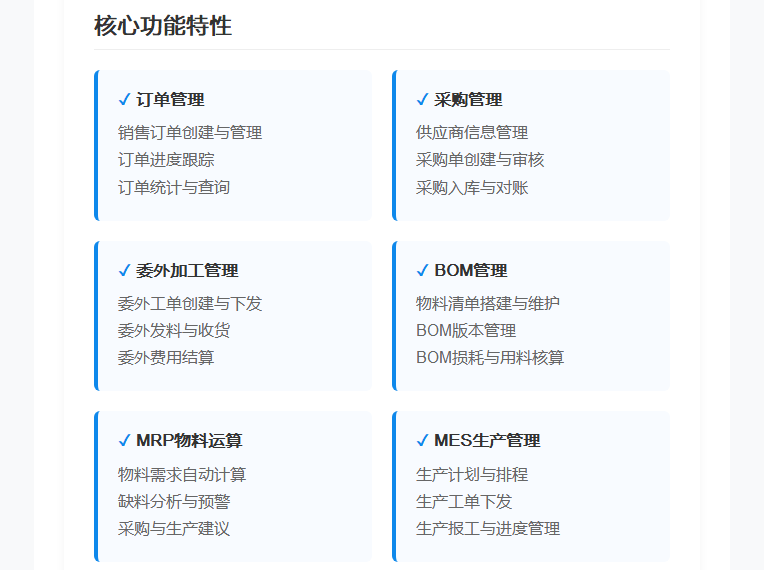Click the BOM管理 card title
This screenshot has width=764, height=570.
[471, 270]
